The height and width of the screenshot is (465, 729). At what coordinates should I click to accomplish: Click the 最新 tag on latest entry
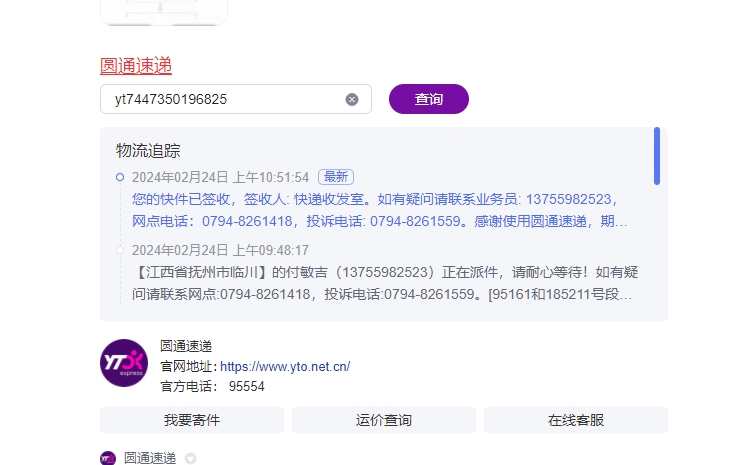coord(336,177)
